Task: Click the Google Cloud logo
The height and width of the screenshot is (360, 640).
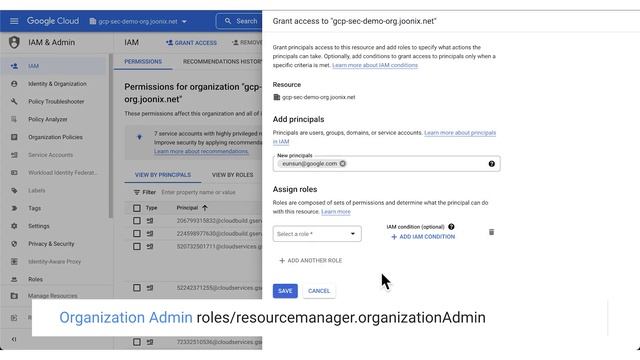Action: pyautogui.click(x=53, y=21)
